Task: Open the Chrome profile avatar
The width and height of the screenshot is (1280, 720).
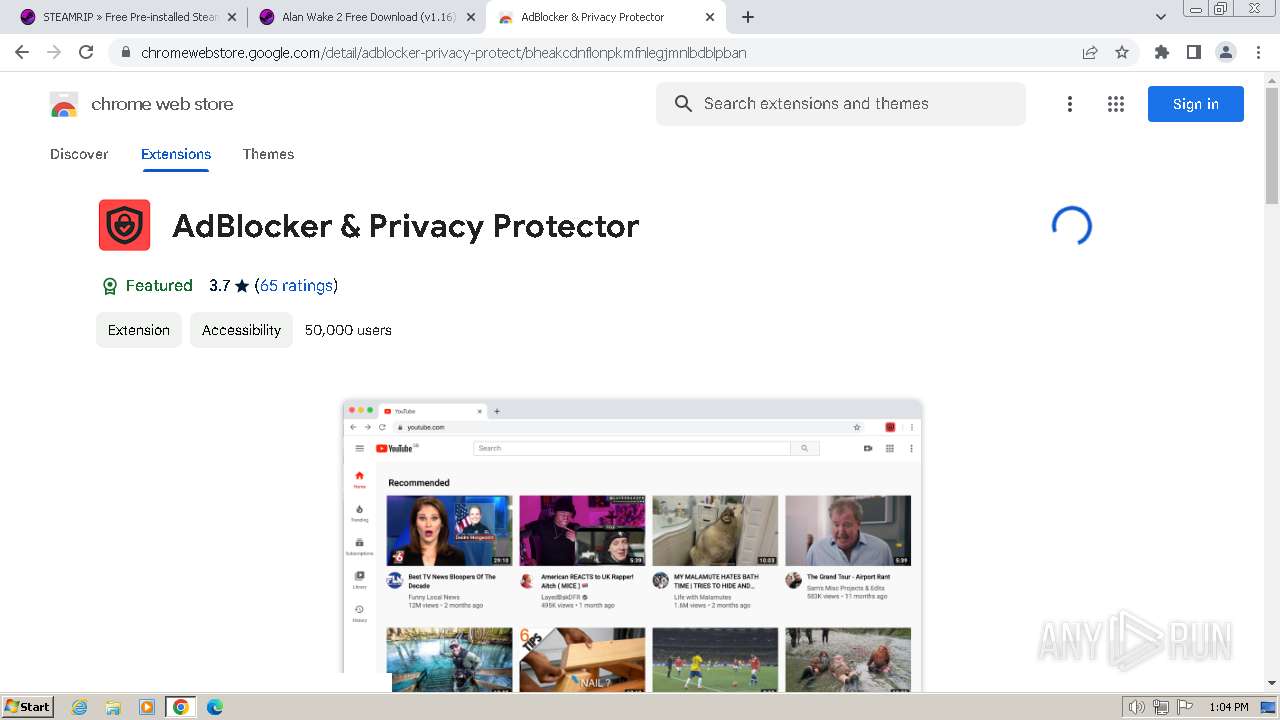Action: coord(1225,52)
